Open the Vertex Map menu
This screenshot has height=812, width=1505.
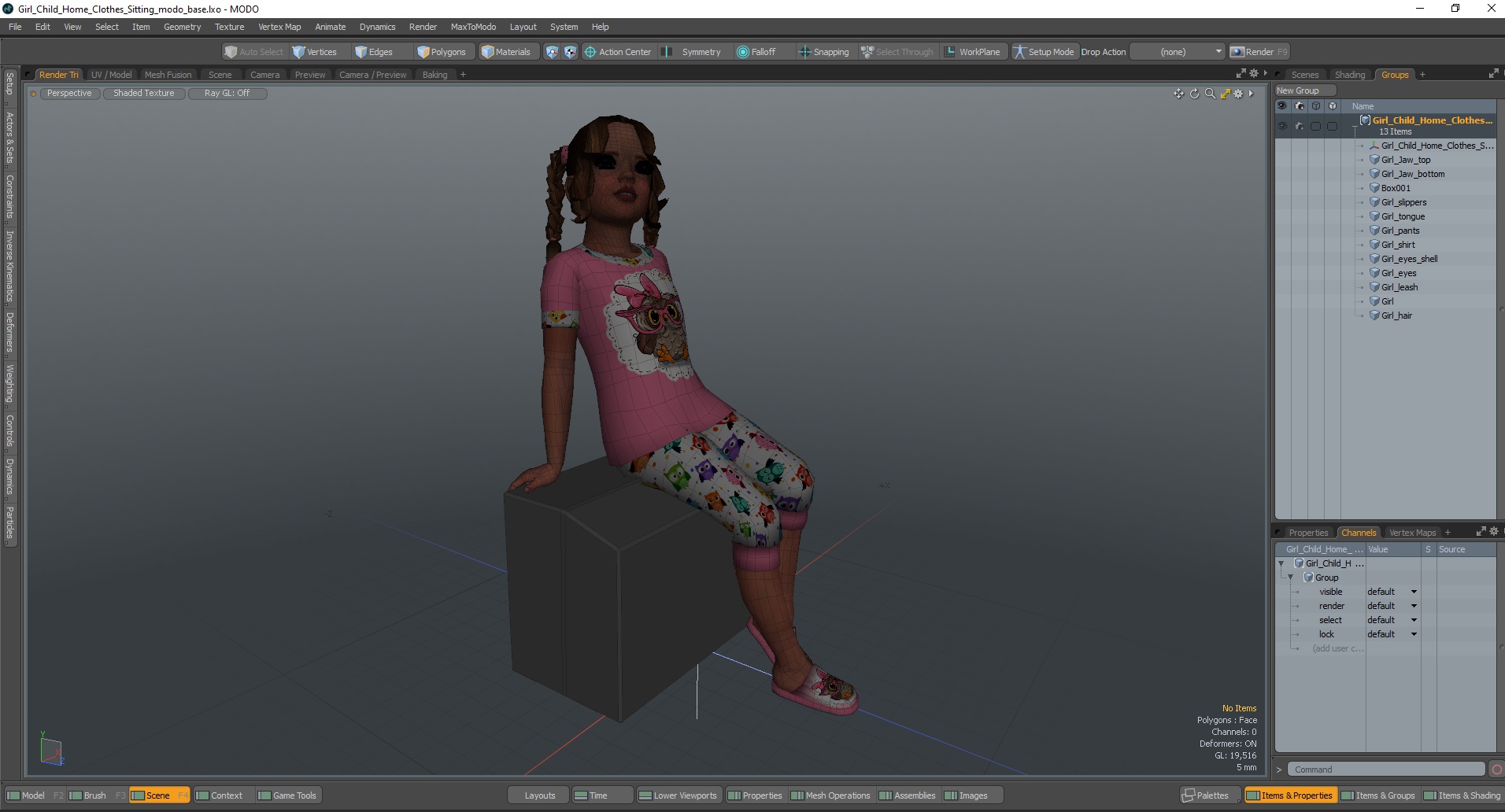pos(279,27)
